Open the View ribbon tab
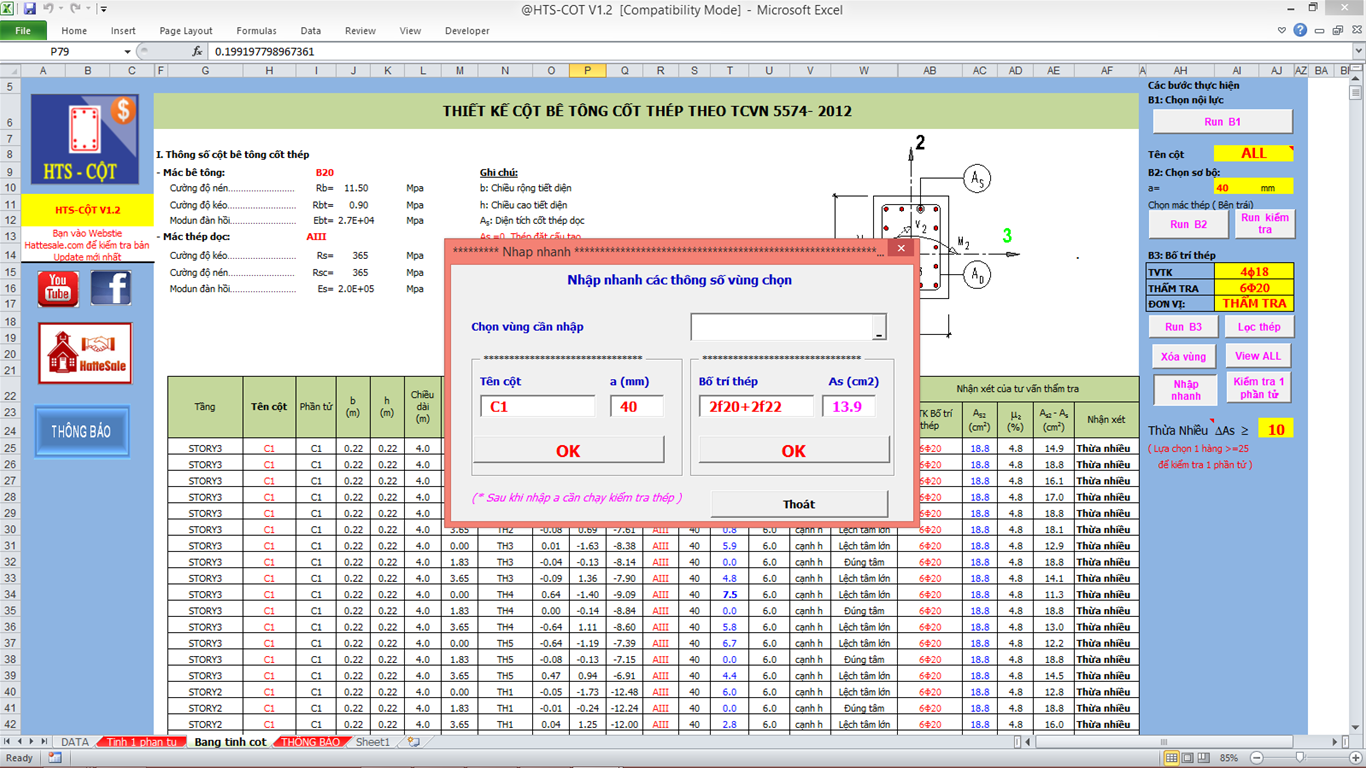 tap(411, 31)
